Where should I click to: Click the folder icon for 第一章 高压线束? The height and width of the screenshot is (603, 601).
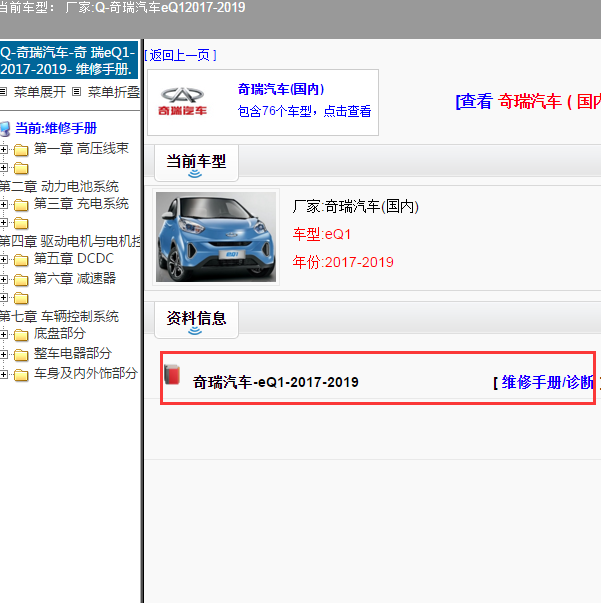(x=21, y=150)
